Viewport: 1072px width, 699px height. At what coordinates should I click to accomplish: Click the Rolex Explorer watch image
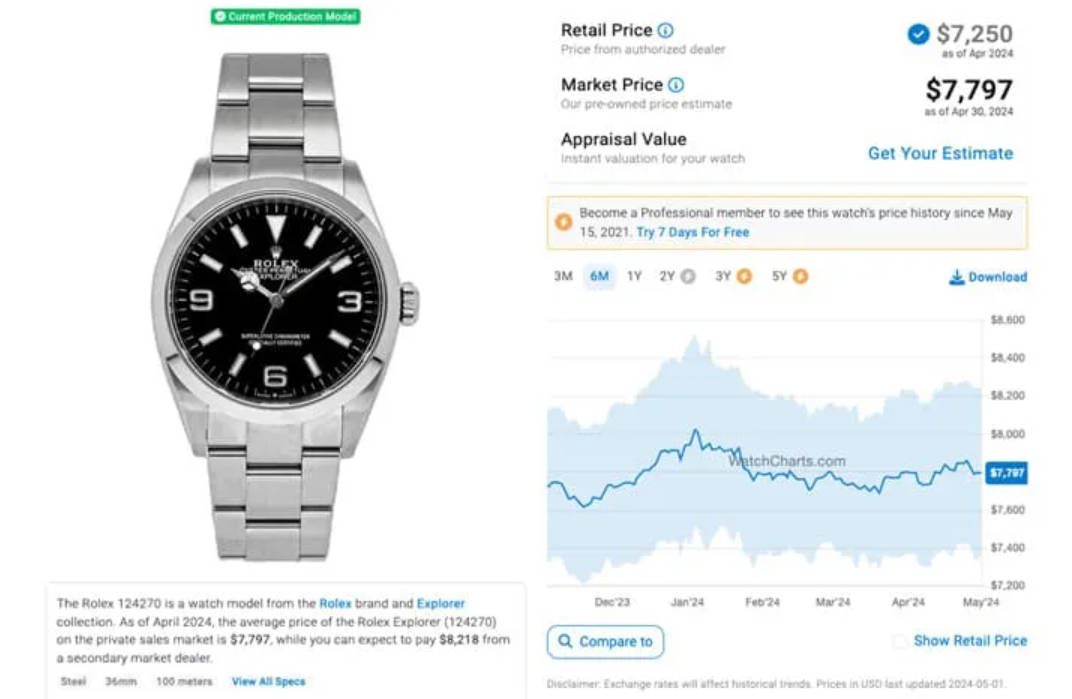point(284,306)
